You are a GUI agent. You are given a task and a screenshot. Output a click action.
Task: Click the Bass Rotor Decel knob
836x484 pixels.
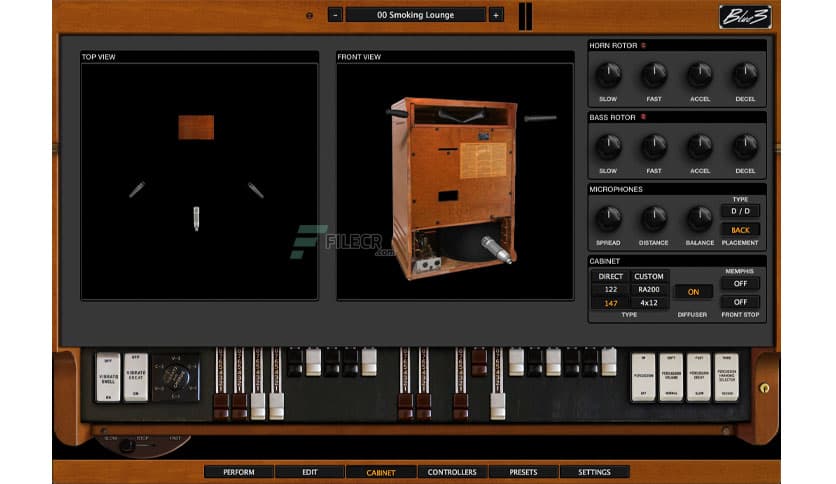pyautogui.click(x=745, y=147)
